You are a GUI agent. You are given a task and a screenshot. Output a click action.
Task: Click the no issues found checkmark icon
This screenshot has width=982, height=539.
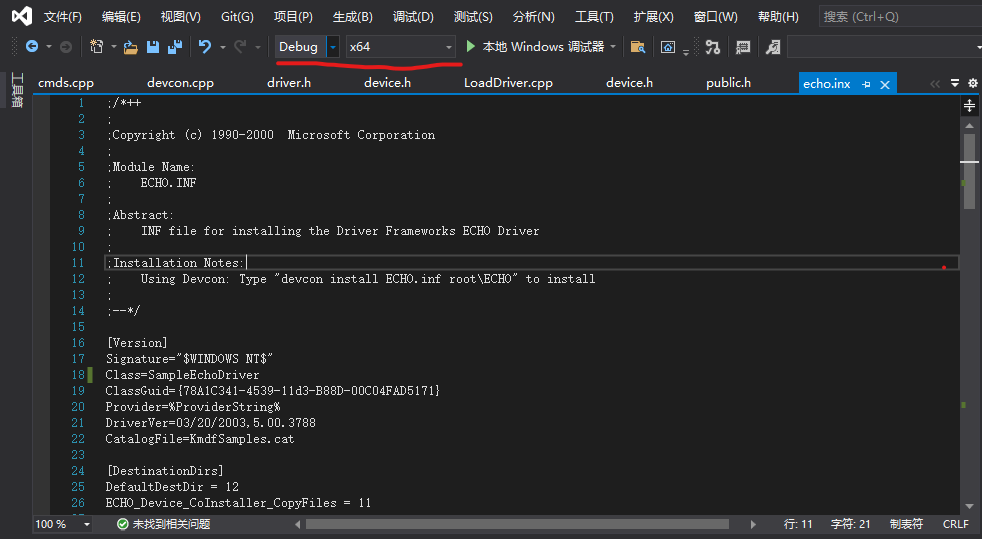click(x=123, y=524)
